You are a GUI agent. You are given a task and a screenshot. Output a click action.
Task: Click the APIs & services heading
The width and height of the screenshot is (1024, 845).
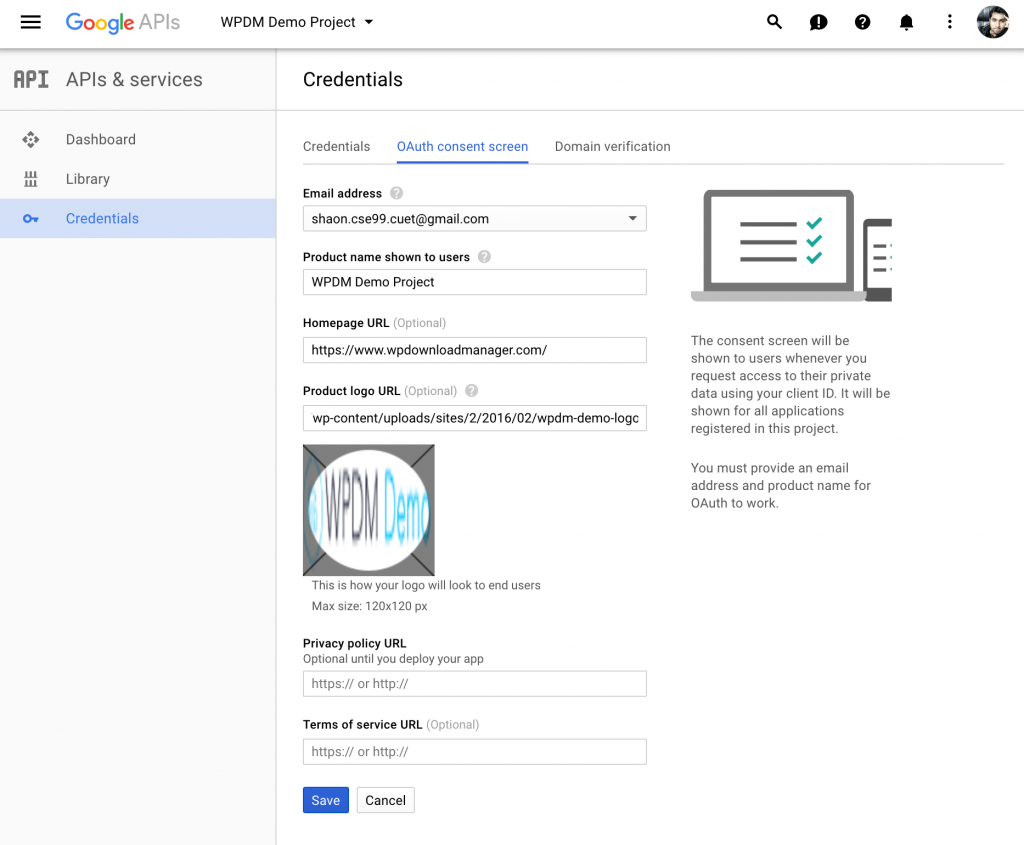click(135, 80)
